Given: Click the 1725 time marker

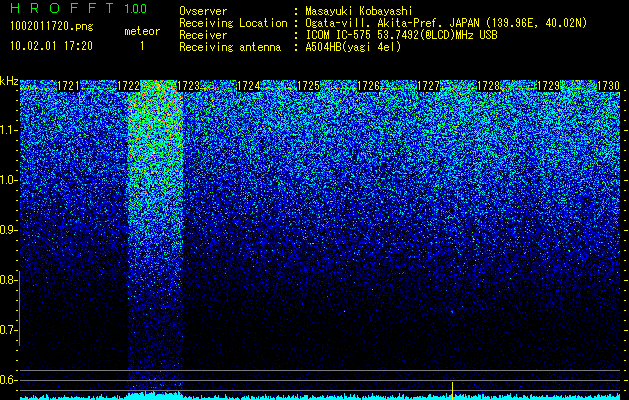Looking at the screenshot, I should coord(308,86).
